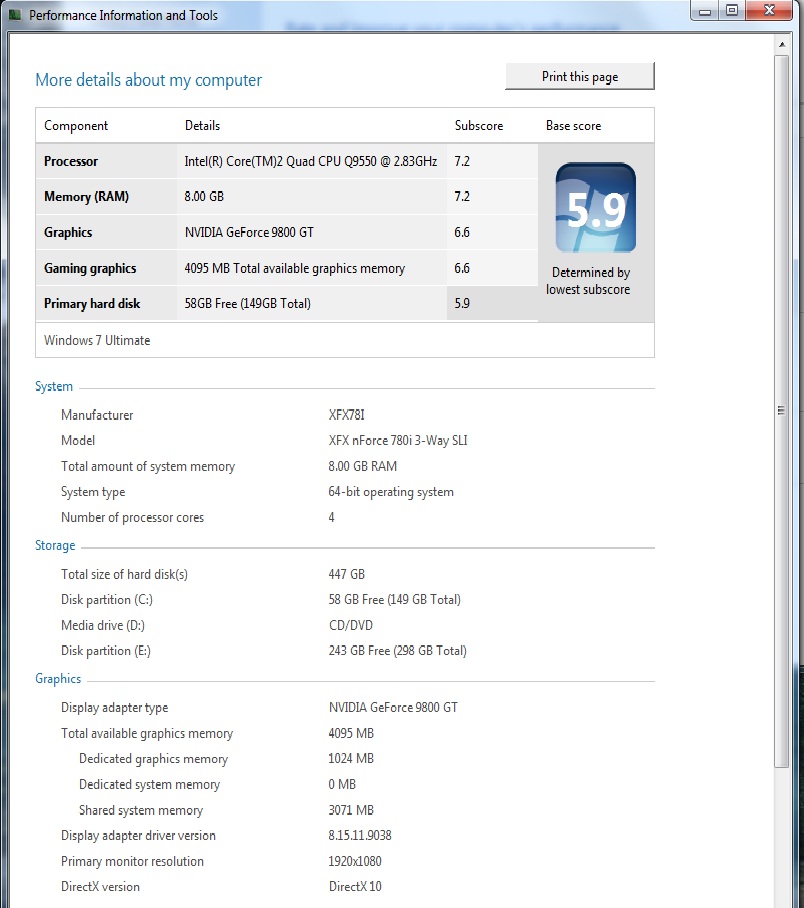Click 'DirectX 10' version value
Viewport: 804px width, 908px height.
[x=355, y=887]
